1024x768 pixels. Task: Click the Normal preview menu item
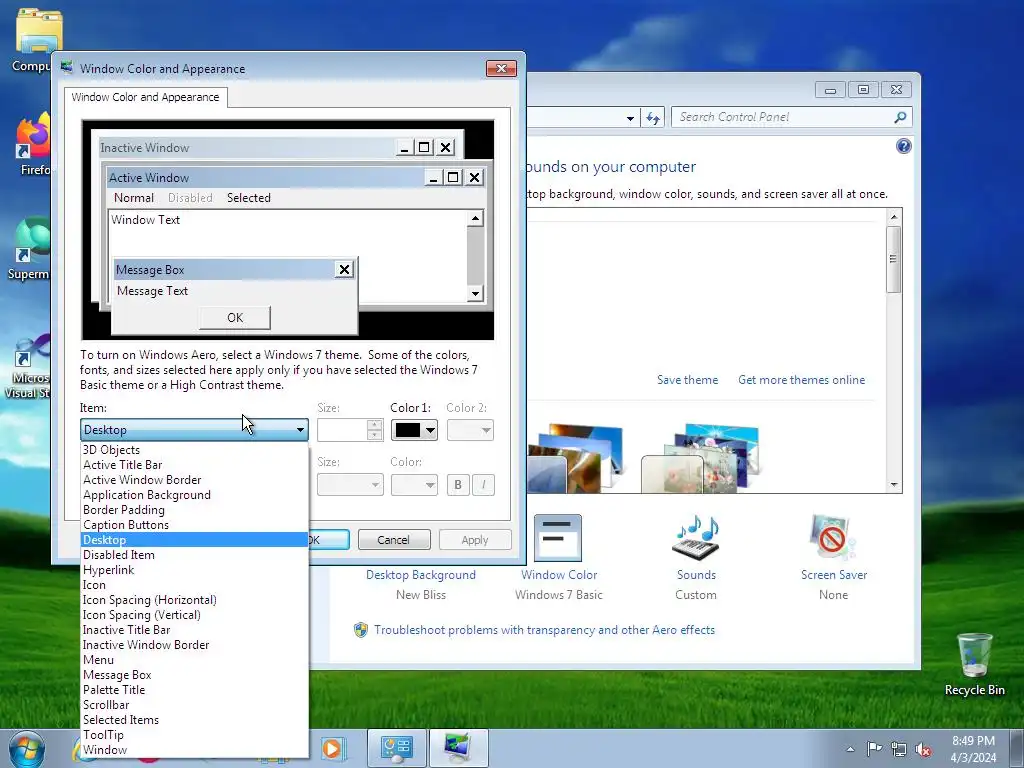pos(134,198)
